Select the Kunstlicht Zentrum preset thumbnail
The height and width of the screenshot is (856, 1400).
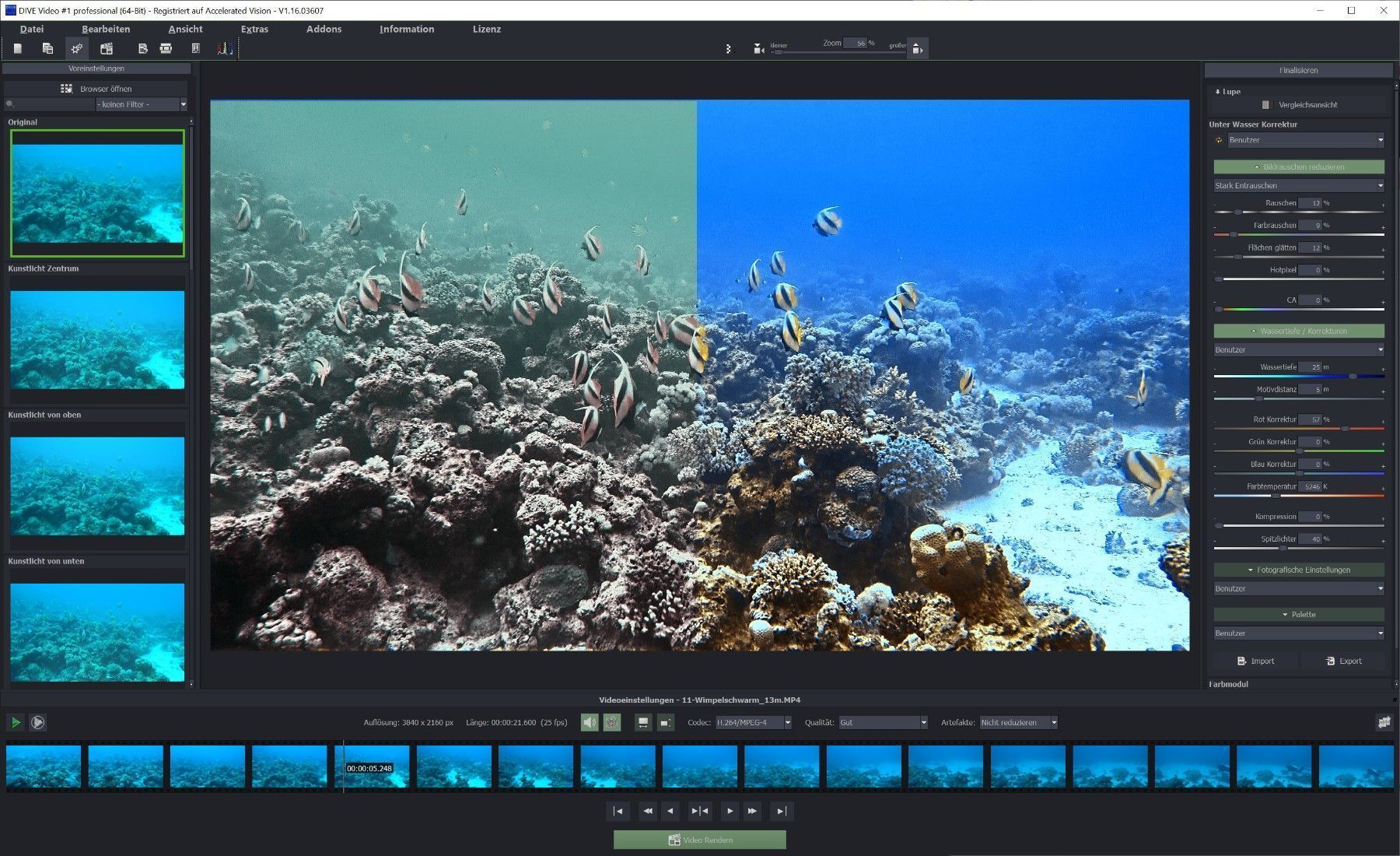pos(97,339)
